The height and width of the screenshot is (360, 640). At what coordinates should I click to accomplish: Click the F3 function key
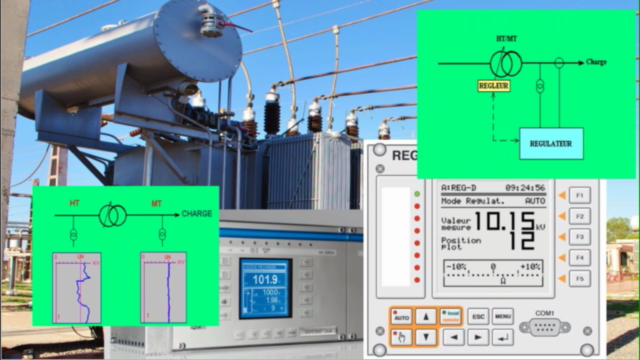click(x=580, y=237)
